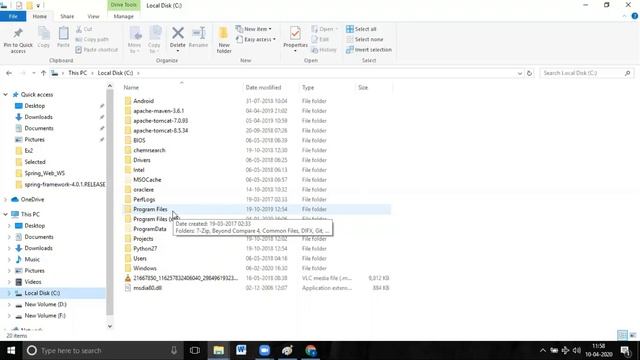The width and height of the screenshot is (640, 360).
Task: Click Cut in Clipboard group
Action: click(x=84, y=29)
